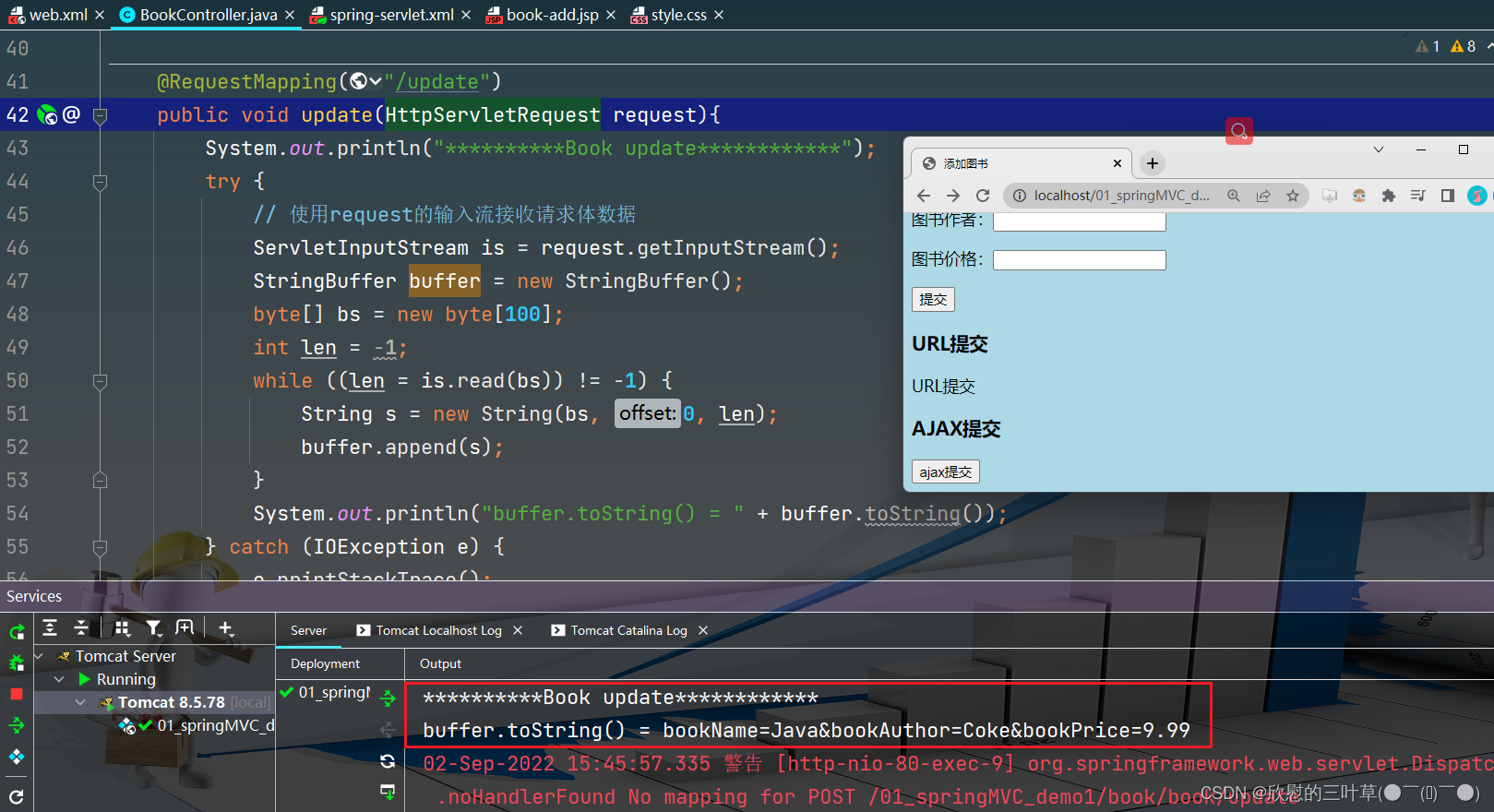Collapse all nodes in Services tree
Screen dimensions: 1494x812
(81, 628)
